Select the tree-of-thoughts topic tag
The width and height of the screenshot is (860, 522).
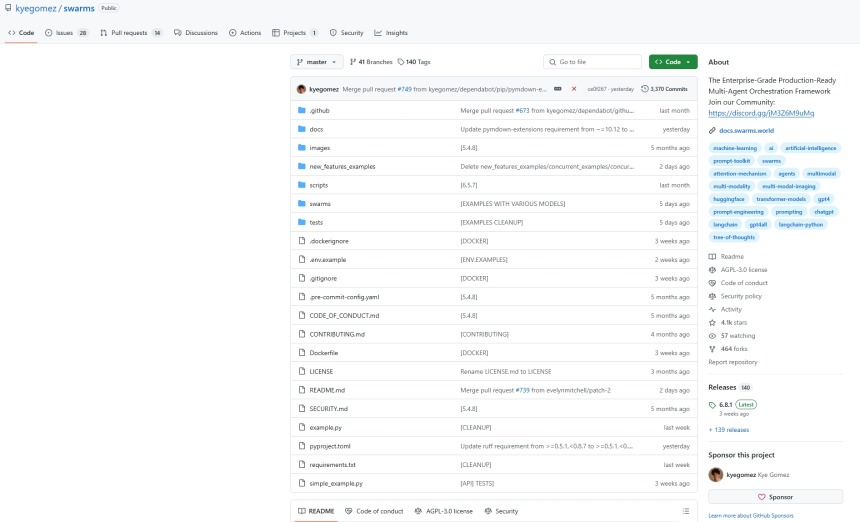(x=733, y=237)
